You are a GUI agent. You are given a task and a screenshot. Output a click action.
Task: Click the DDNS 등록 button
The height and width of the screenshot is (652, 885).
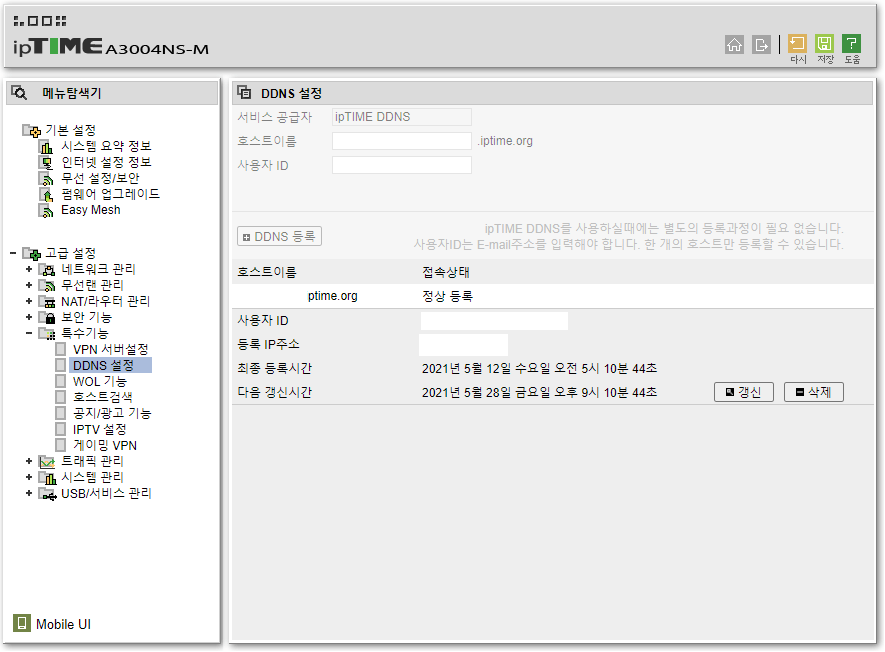coord(279,237)
